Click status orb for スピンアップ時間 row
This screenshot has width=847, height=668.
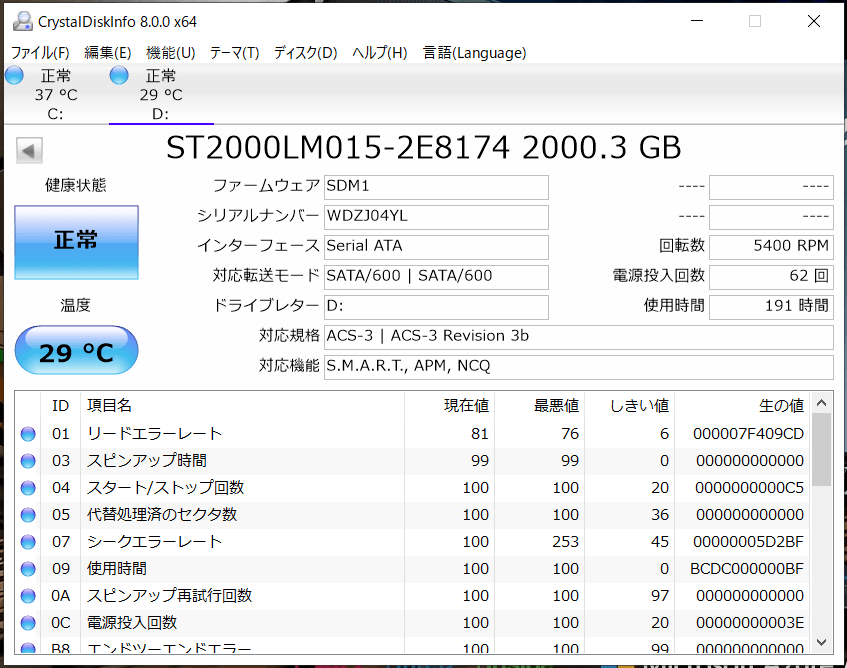[28, 461]
